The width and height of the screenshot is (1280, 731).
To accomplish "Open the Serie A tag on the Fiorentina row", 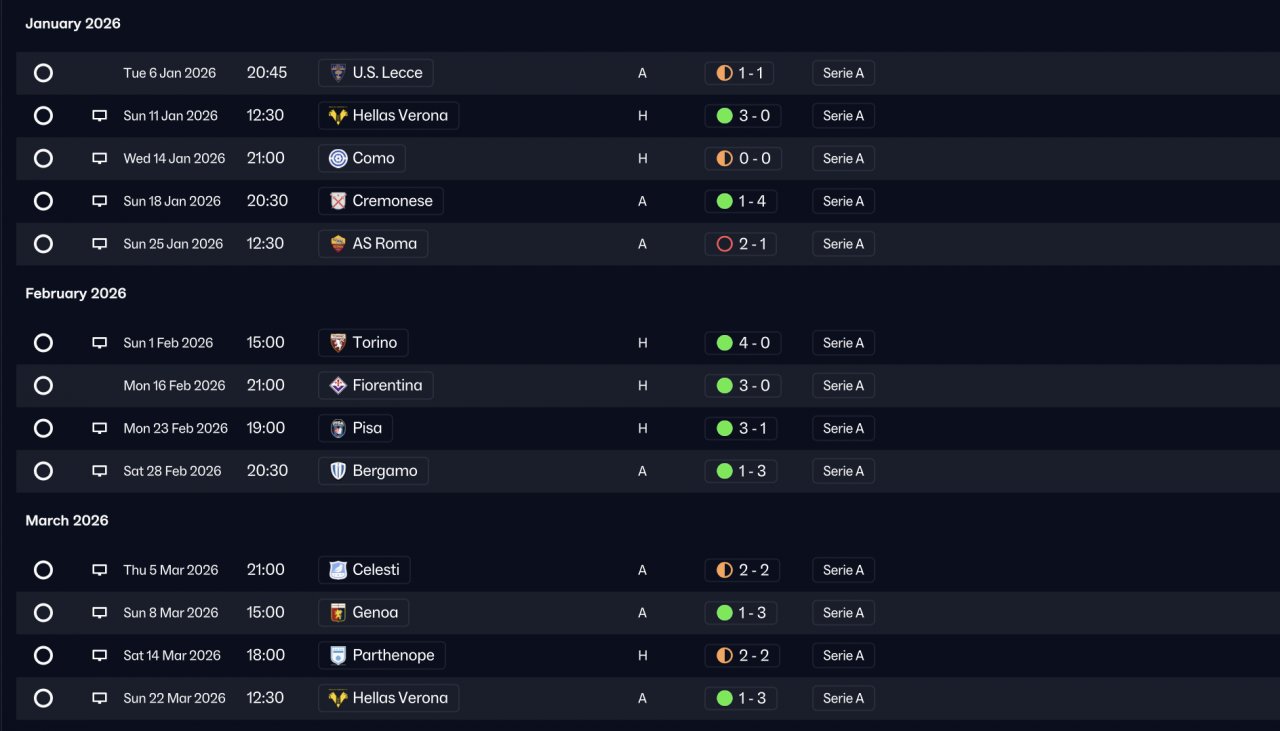I will pyautogui.click(x=843, y=386).
